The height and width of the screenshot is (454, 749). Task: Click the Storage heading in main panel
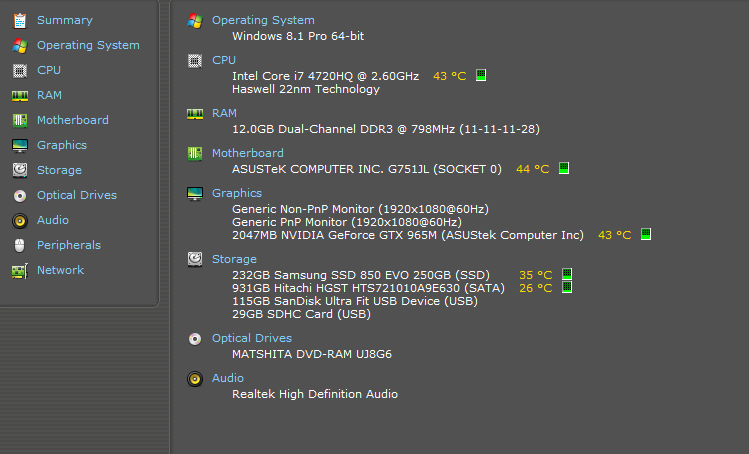click(x=234, y=259)
